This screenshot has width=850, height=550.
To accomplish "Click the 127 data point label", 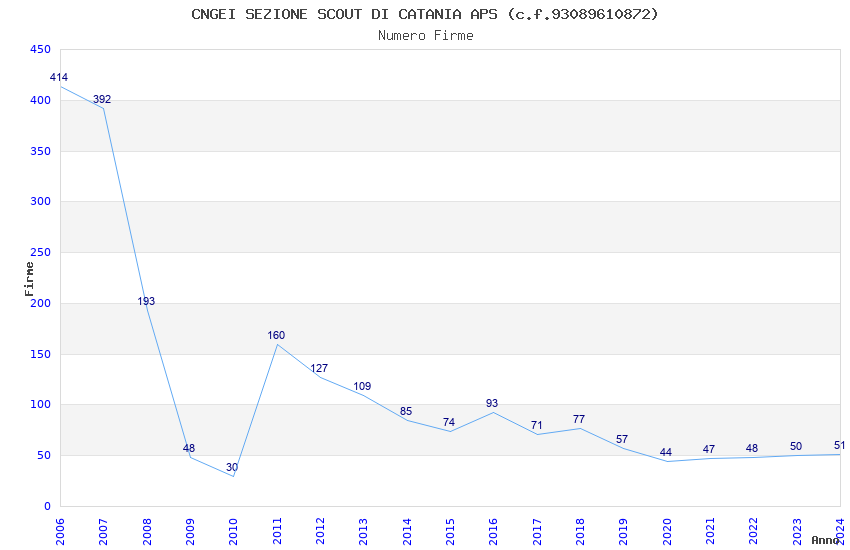I will point(319,369).
